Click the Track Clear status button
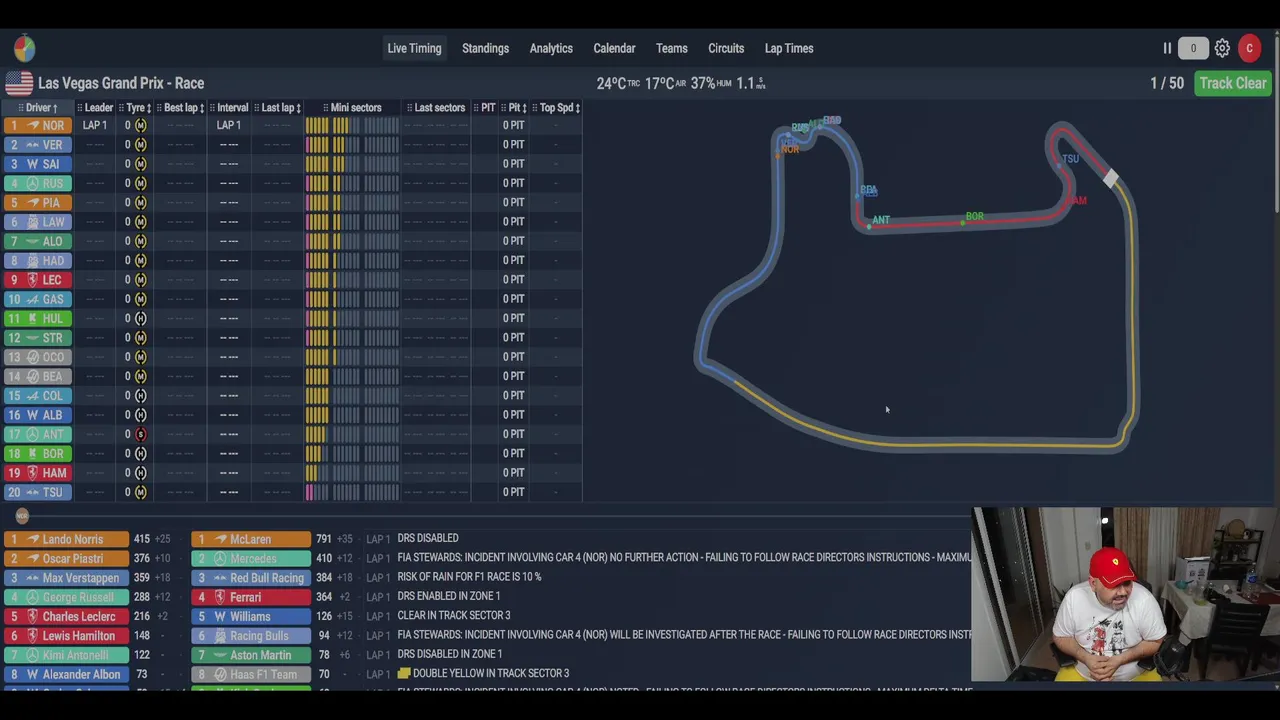The image size is (1280, 720). coord(1233,83)
